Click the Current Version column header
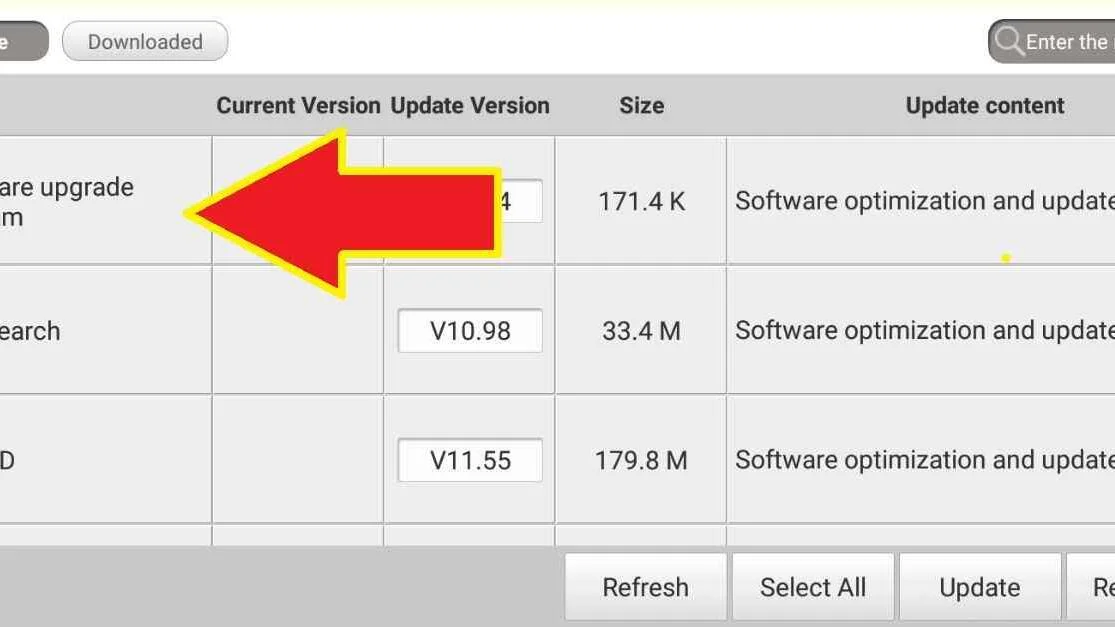 coord(298,105)
